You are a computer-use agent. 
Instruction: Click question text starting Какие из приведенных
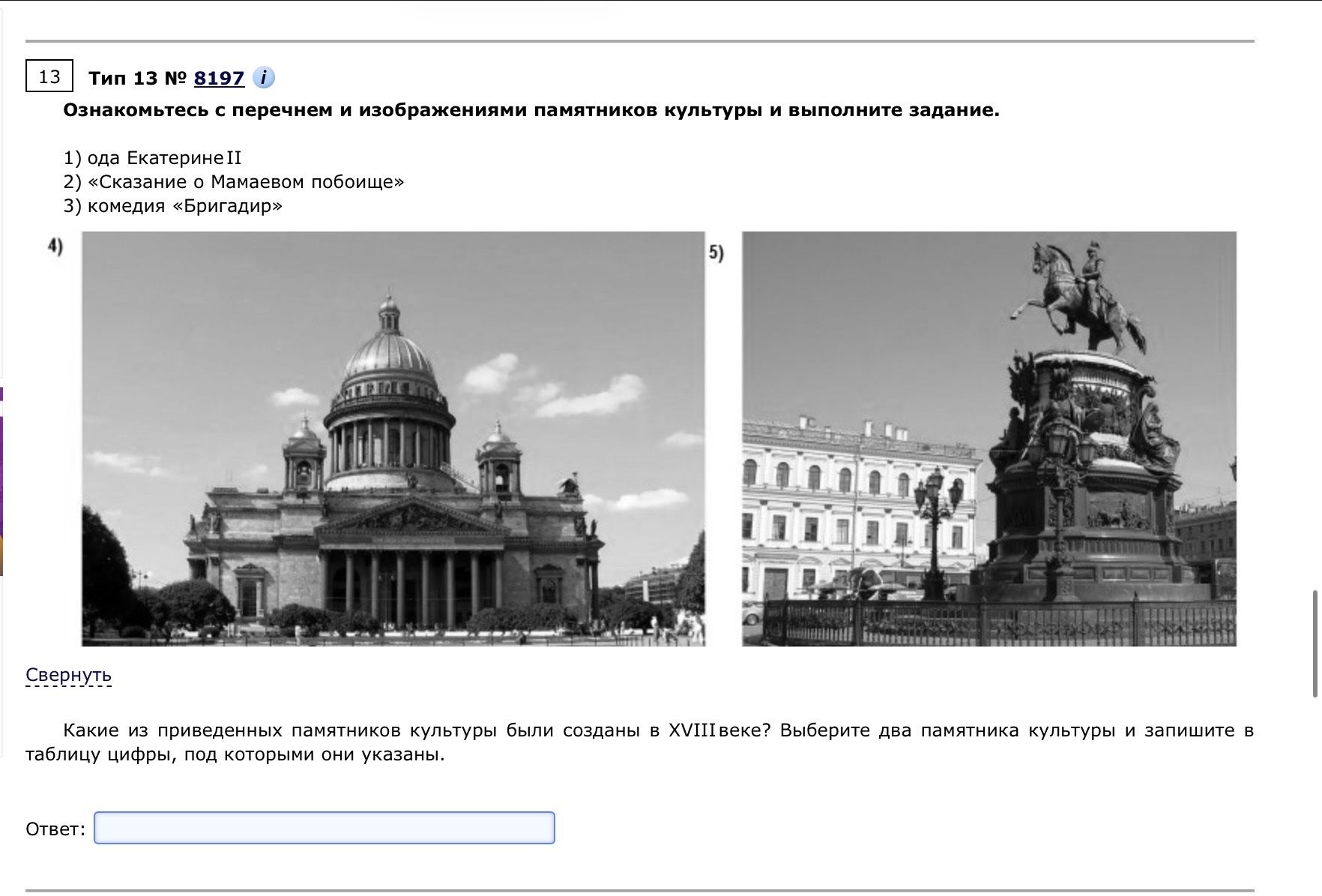639,742
